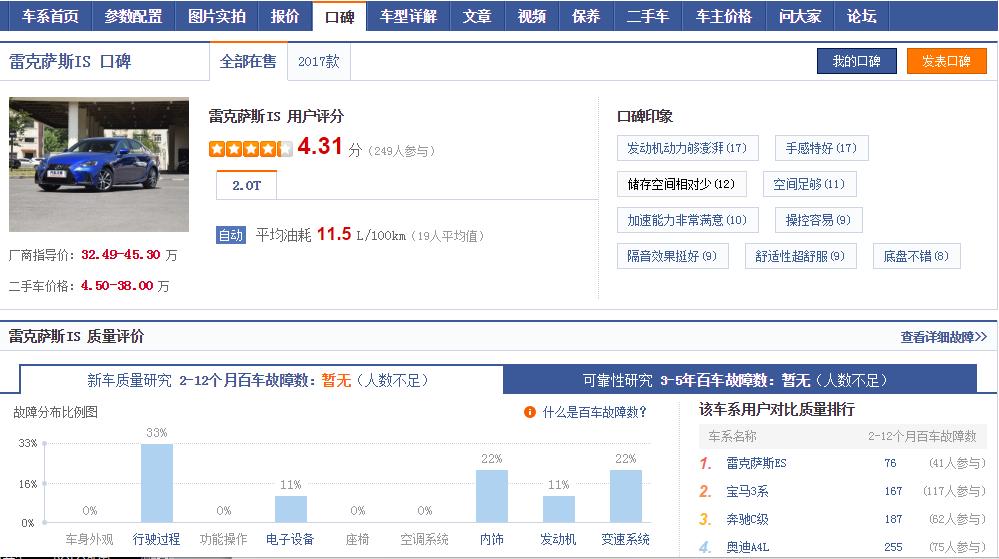Viewport: 999px width, 559px height.
Task: Select the 口碑 tab
Action: coord(340,17)
